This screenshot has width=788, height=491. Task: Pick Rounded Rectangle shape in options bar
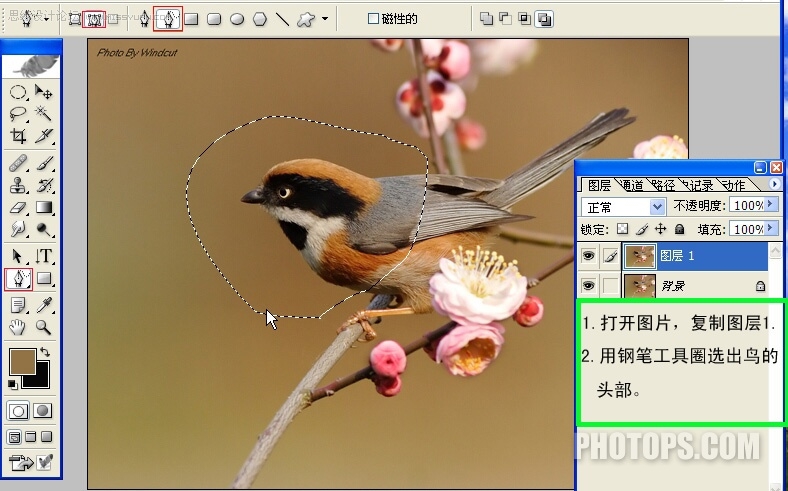click(x=214, y=19)
